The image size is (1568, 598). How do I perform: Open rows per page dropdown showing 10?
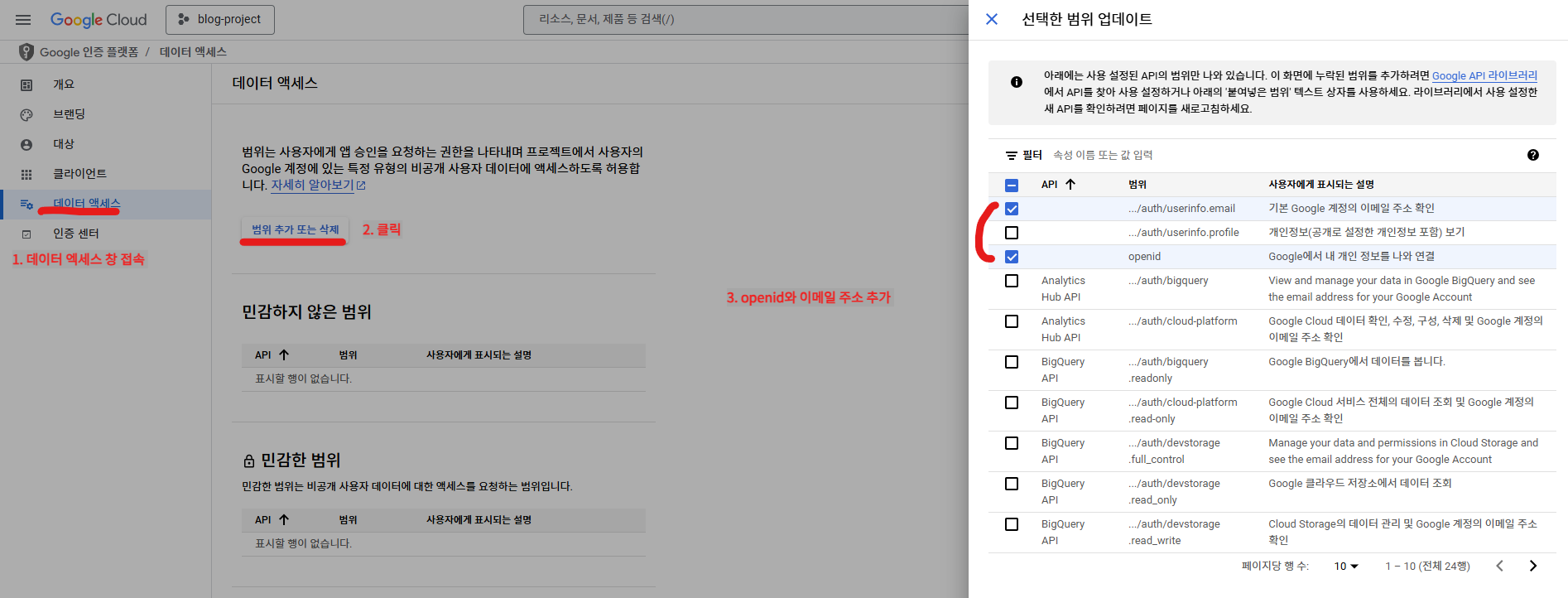click(x=1346, y=567)
